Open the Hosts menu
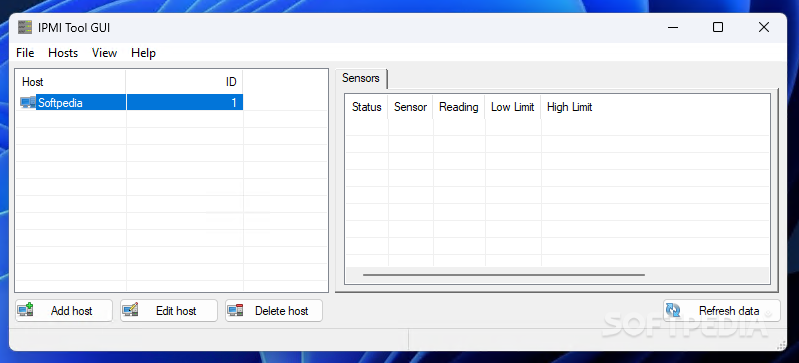799x363 pixels. click(63, 53)
